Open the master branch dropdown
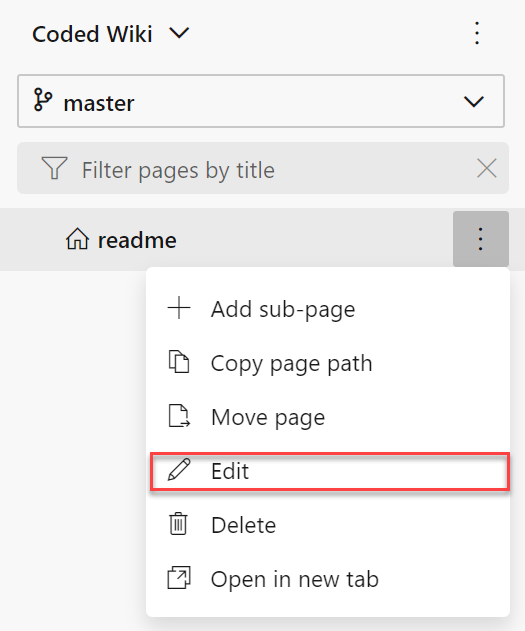525x631 pixels. coord(261,101)
